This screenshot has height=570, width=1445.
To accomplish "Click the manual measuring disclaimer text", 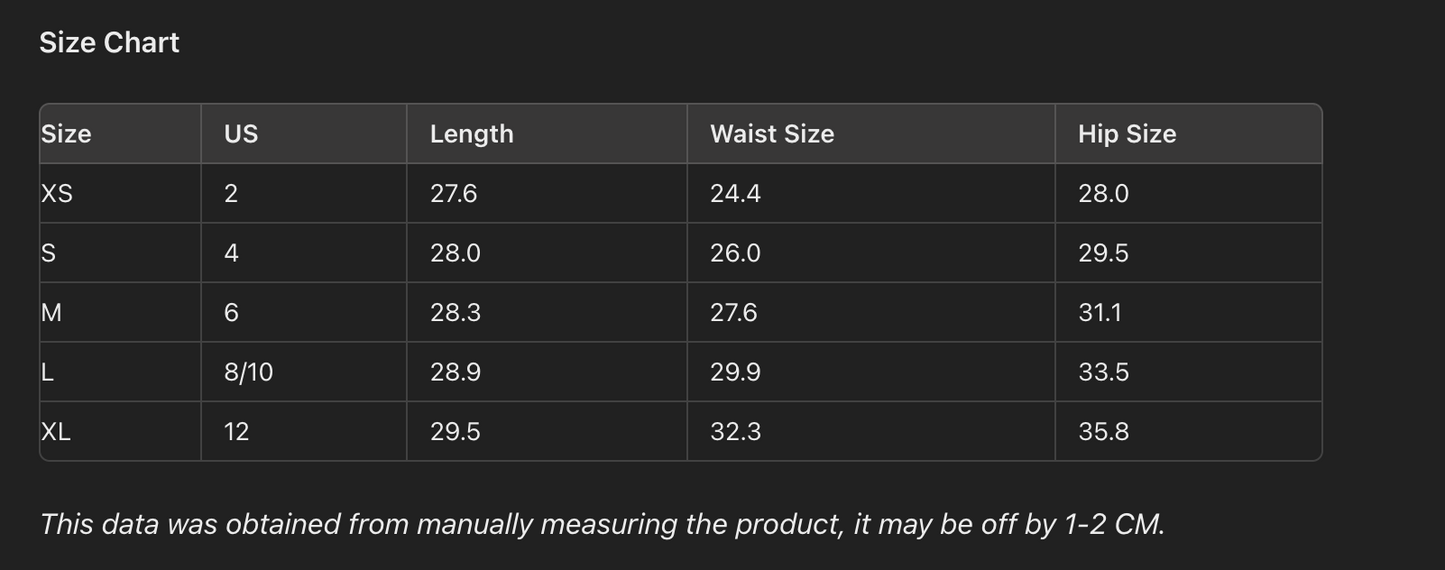I will point(602,524).
